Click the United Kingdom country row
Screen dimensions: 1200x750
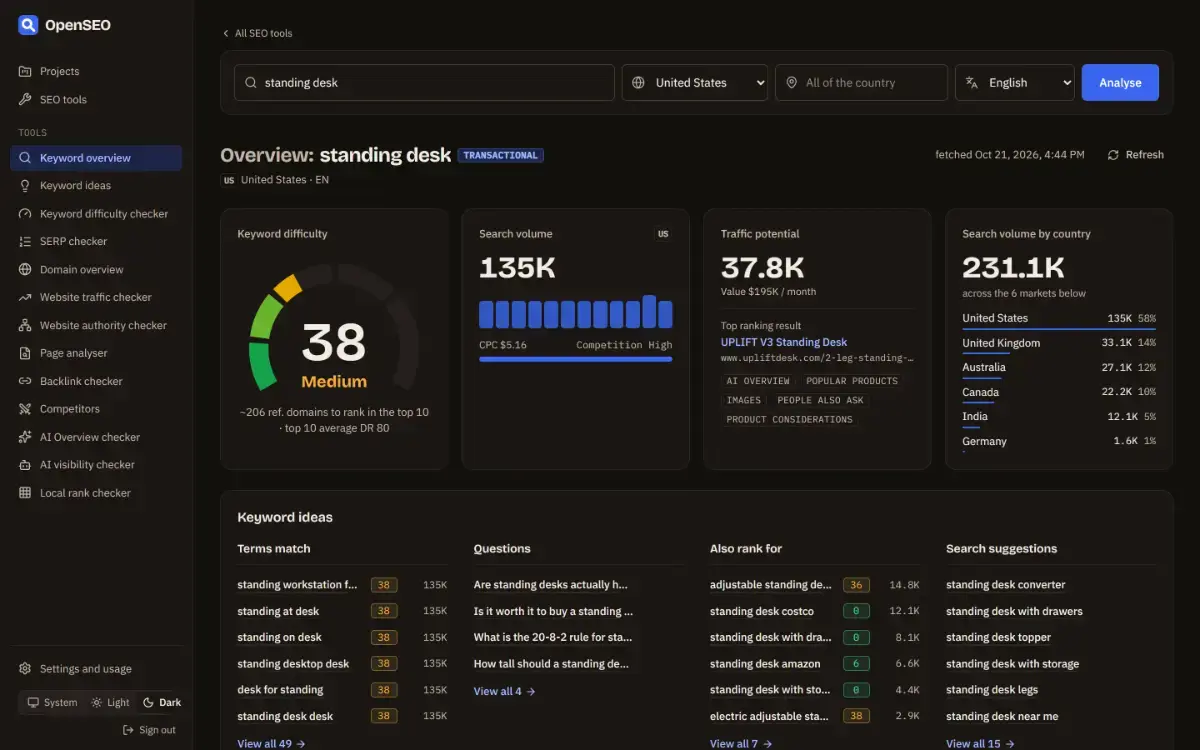coord(1059,343)
